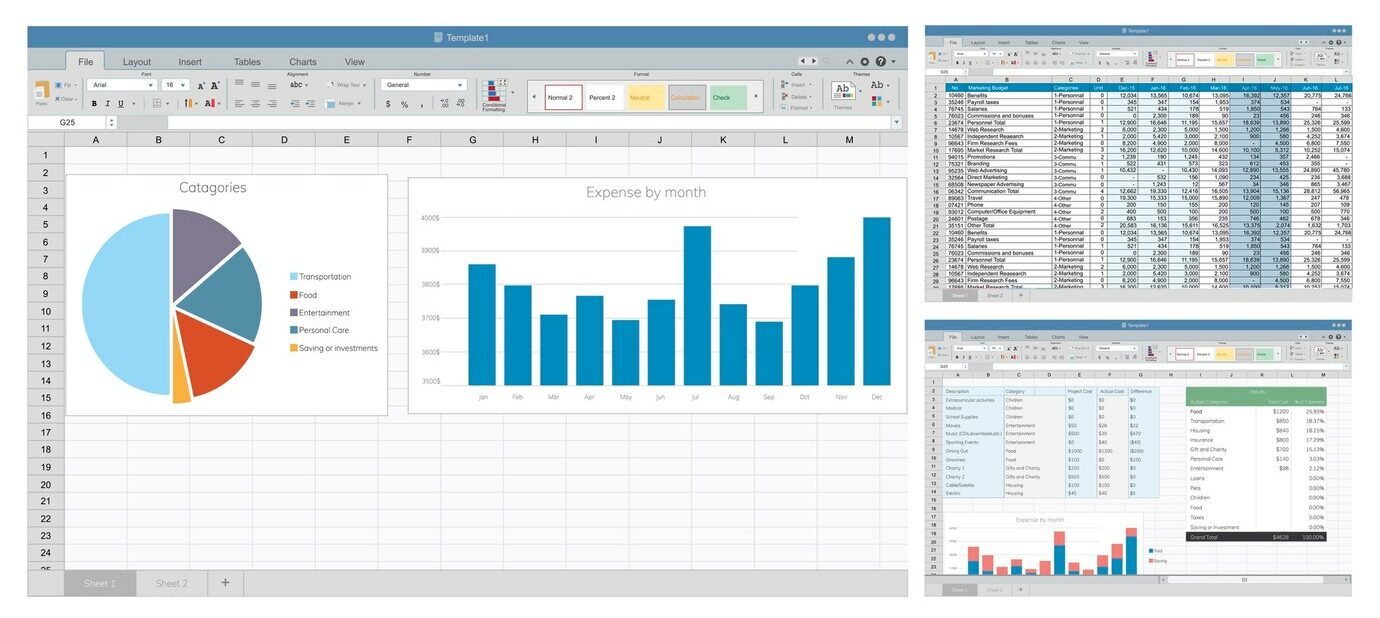Open the theme fonts Ab dropdown

pyautogui.click(x=881, y=85)
